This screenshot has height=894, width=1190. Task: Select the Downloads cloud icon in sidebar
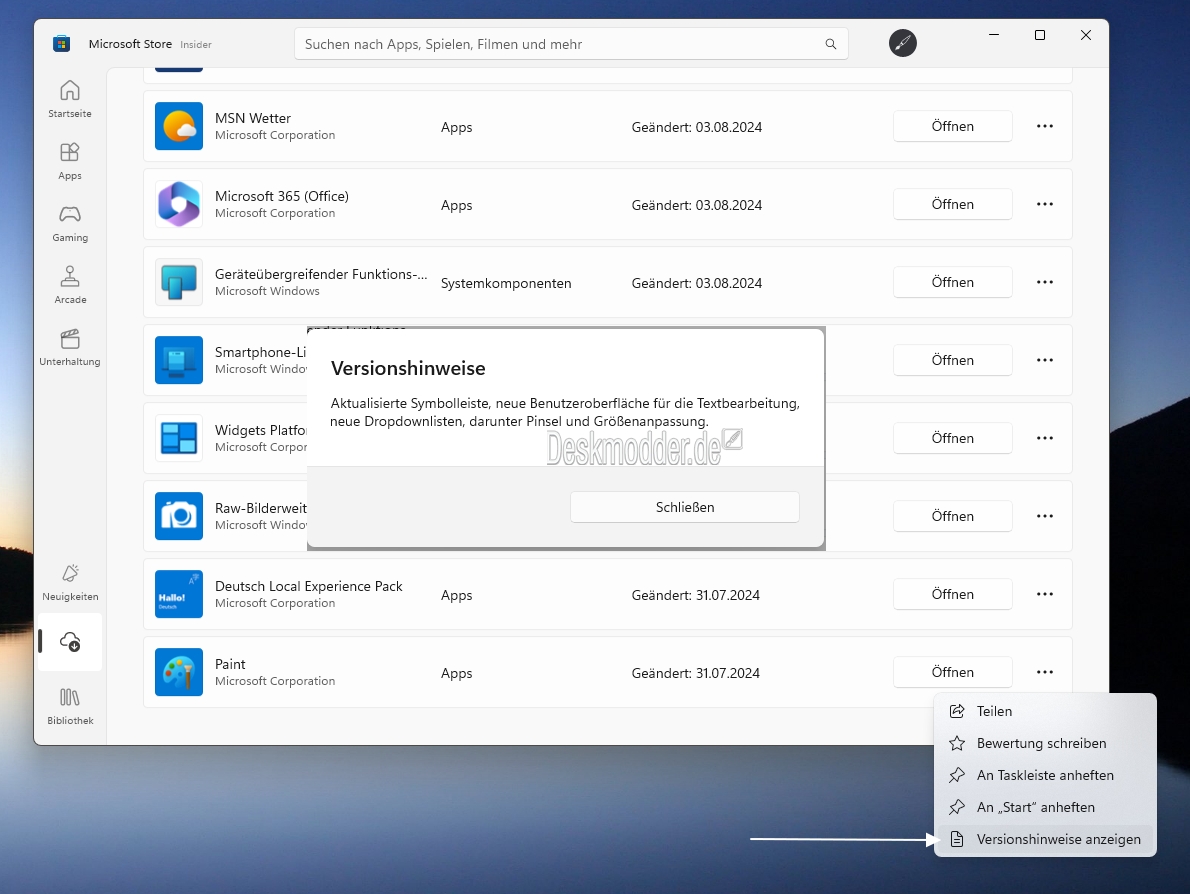pos(70,642)
